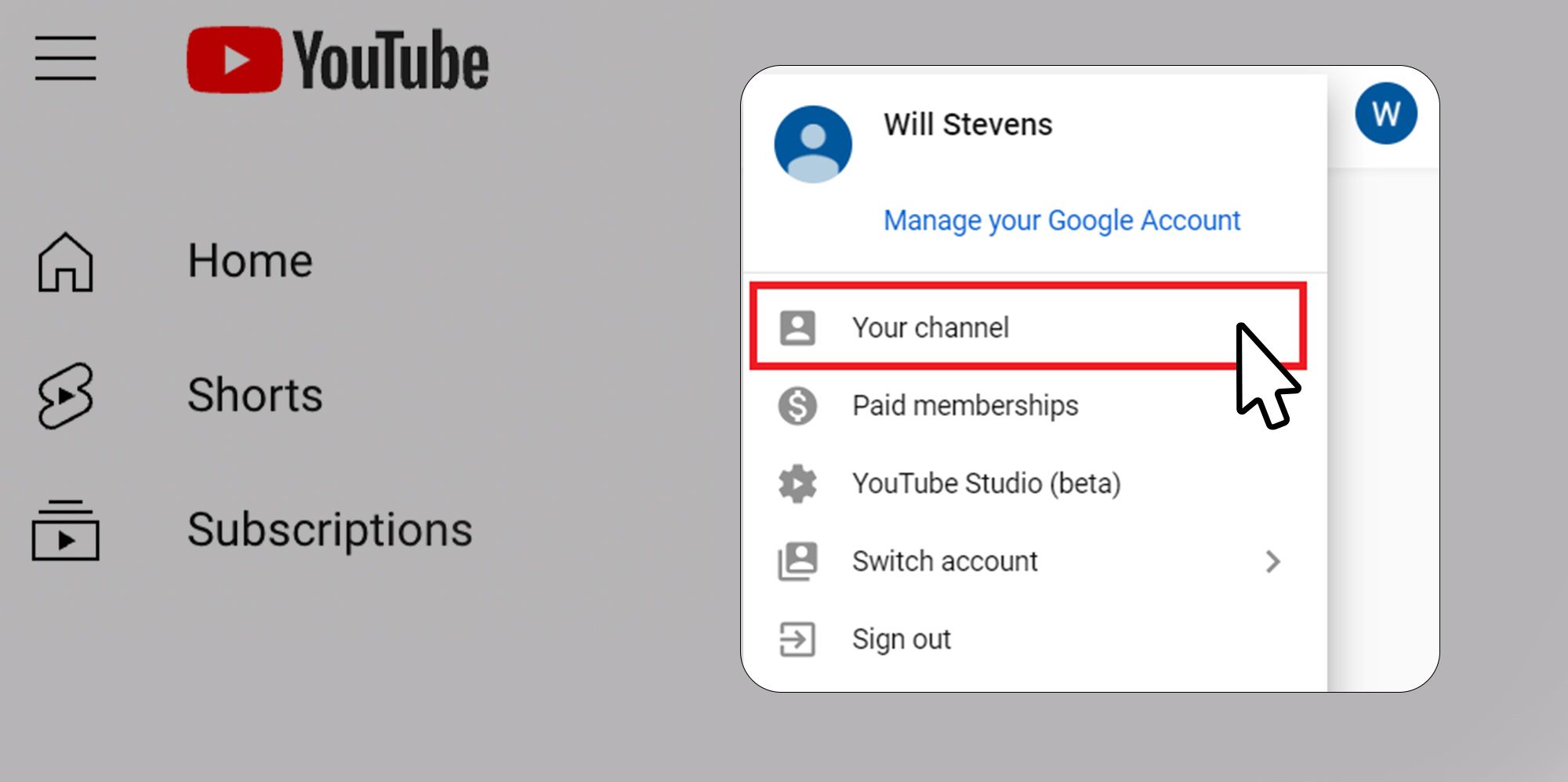This screenshot has width=1568, height=782.
Task: Click the Subscriptions stack icon
Action: 66,530
